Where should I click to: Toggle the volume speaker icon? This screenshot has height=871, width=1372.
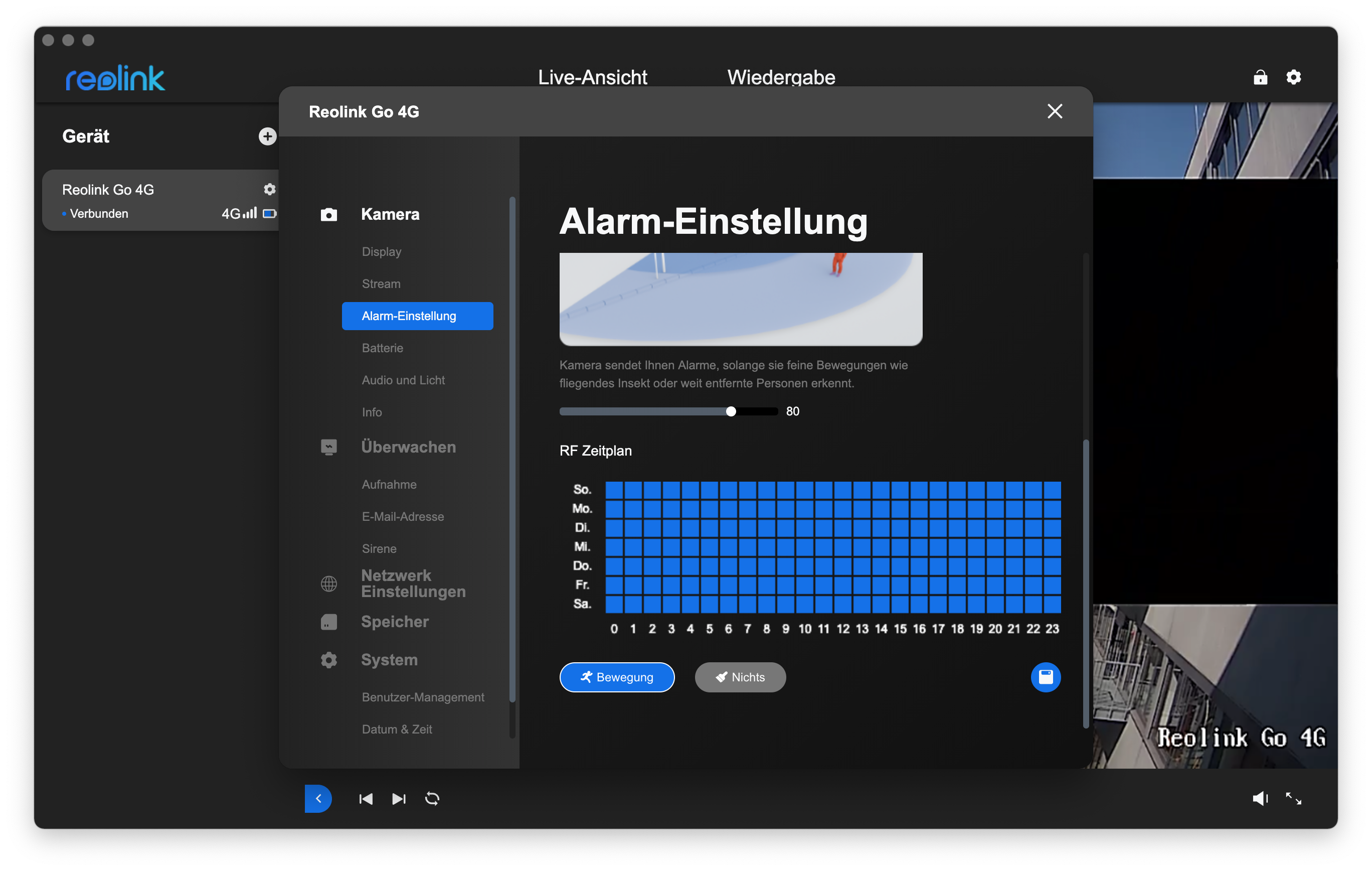pos(1259,799)
